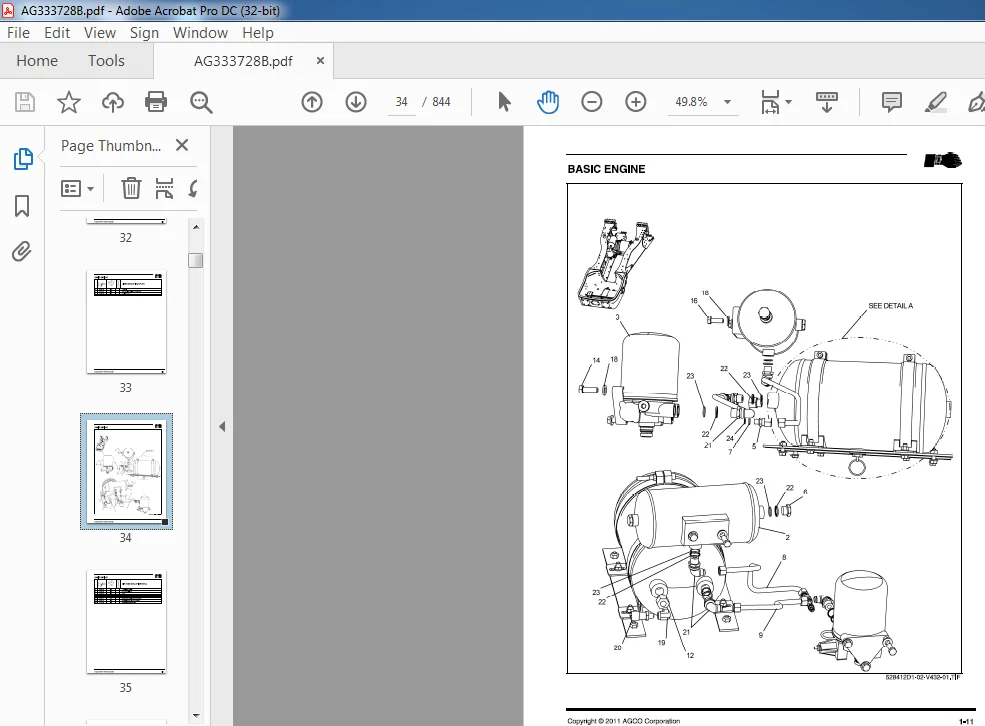
Task: Add a comment with speech bubble icon
Action: (x=891, y=102)
